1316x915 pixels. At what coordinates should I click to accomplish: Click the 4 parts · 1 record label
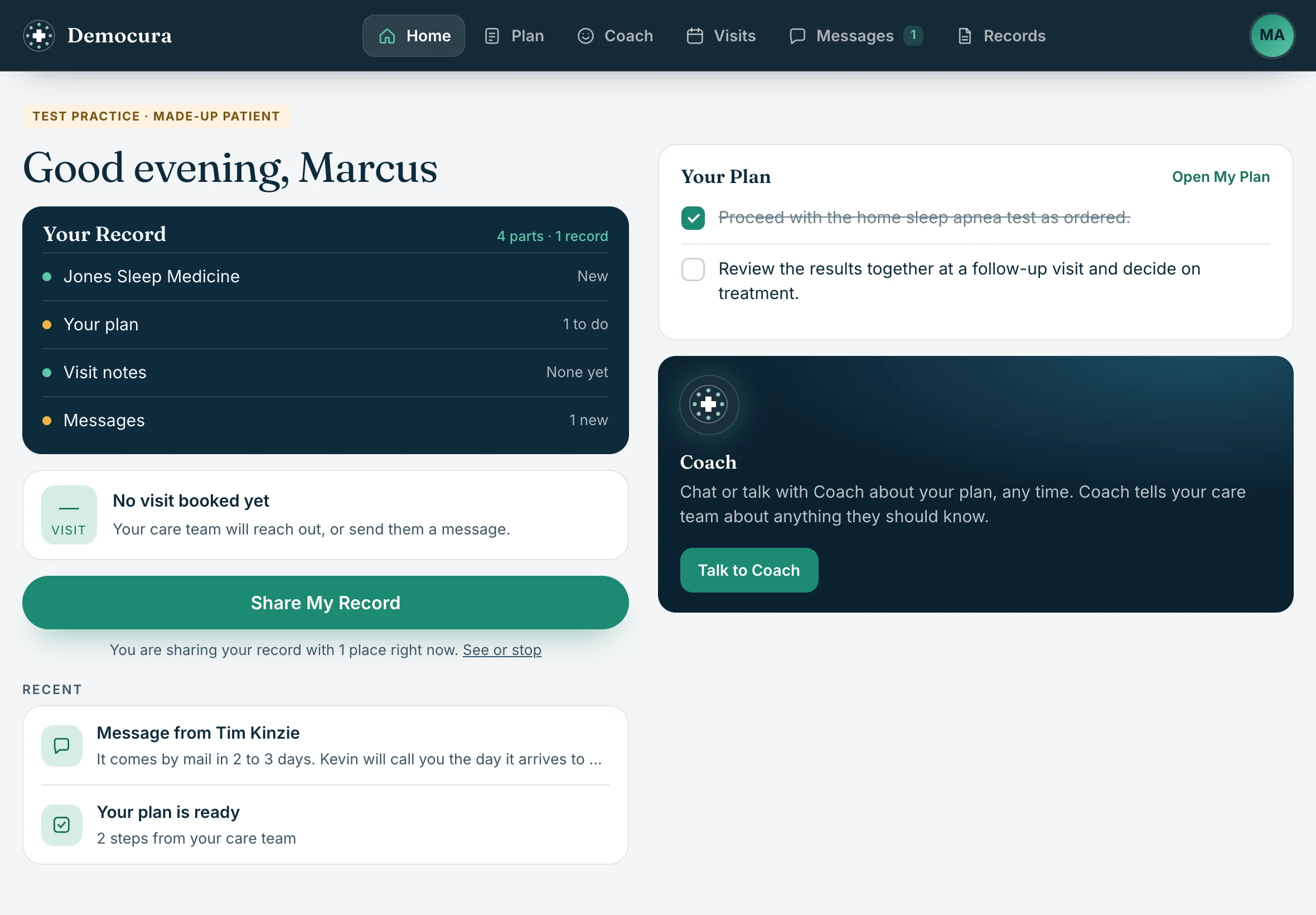point(552,236)
